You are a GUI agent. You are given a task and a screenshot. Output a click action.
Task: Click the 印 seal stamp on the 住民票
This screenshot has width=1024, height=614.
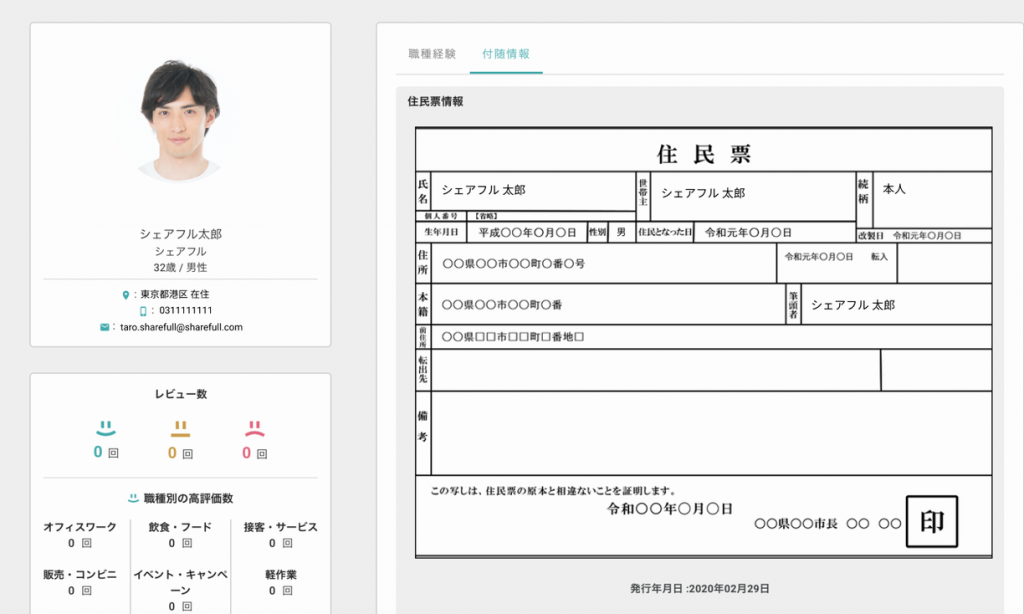932,521
